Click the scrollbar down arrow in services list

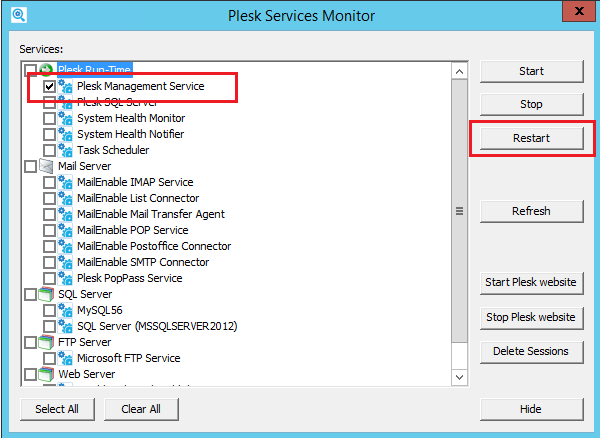[x=460, y=375]
